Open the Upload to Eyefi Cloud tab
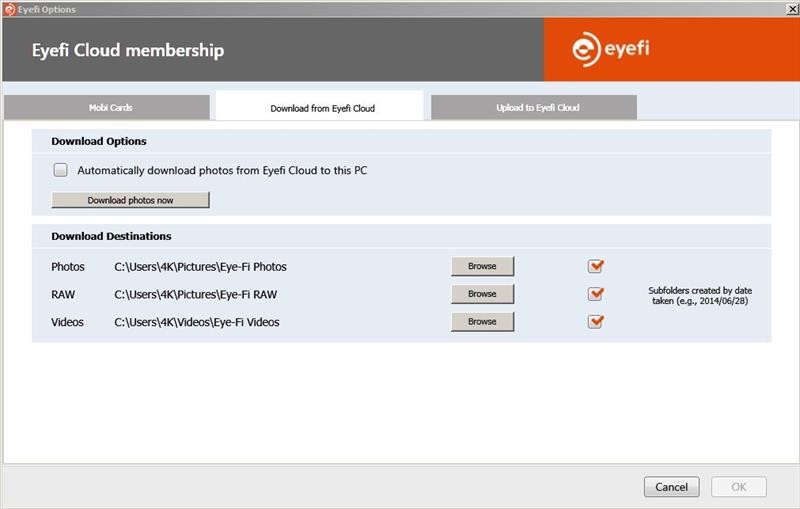 tap(534, 108)
